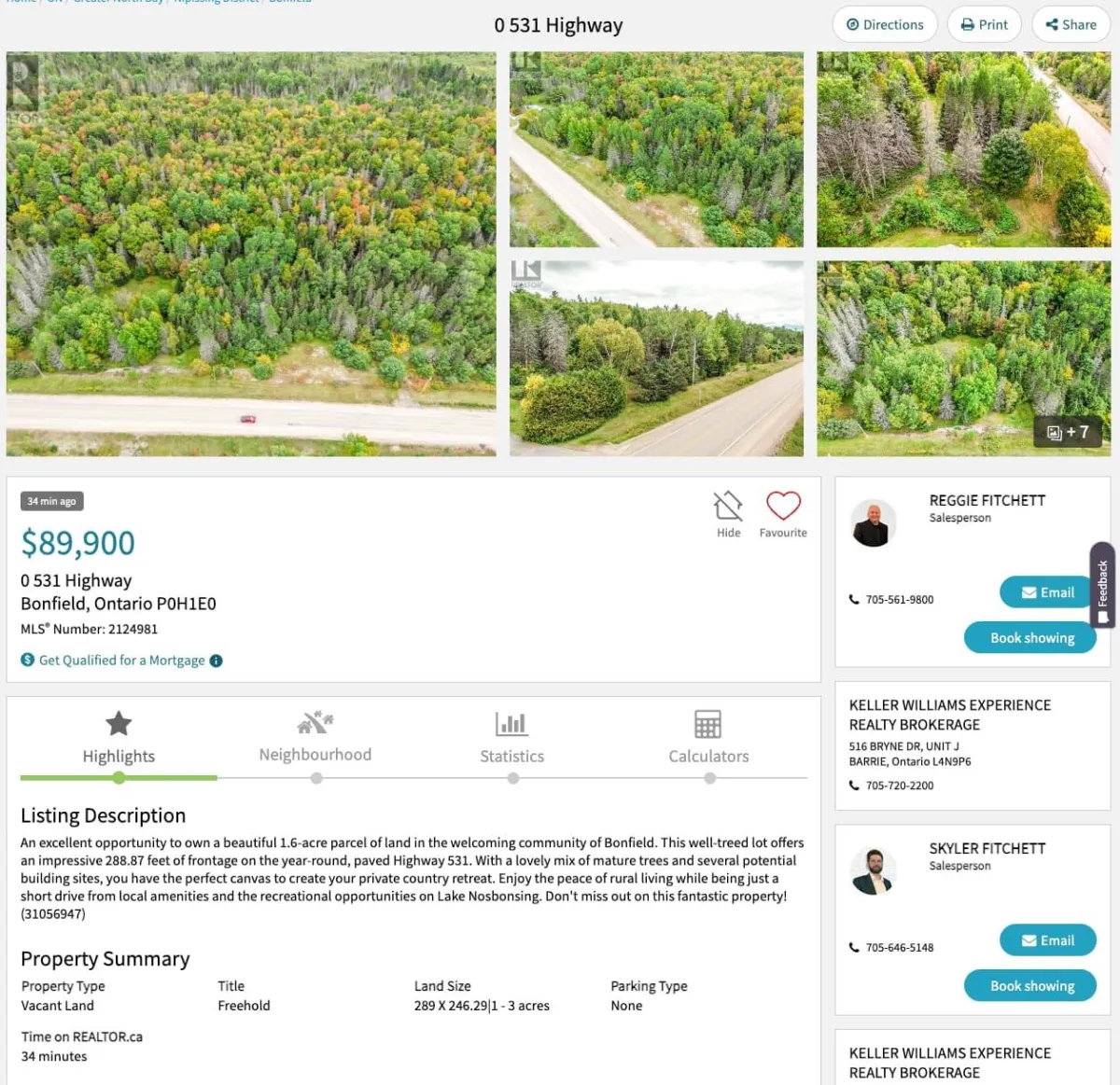1120x1085 pixels.
Task: Click the mortgage info icon
Action: (216, 661)
